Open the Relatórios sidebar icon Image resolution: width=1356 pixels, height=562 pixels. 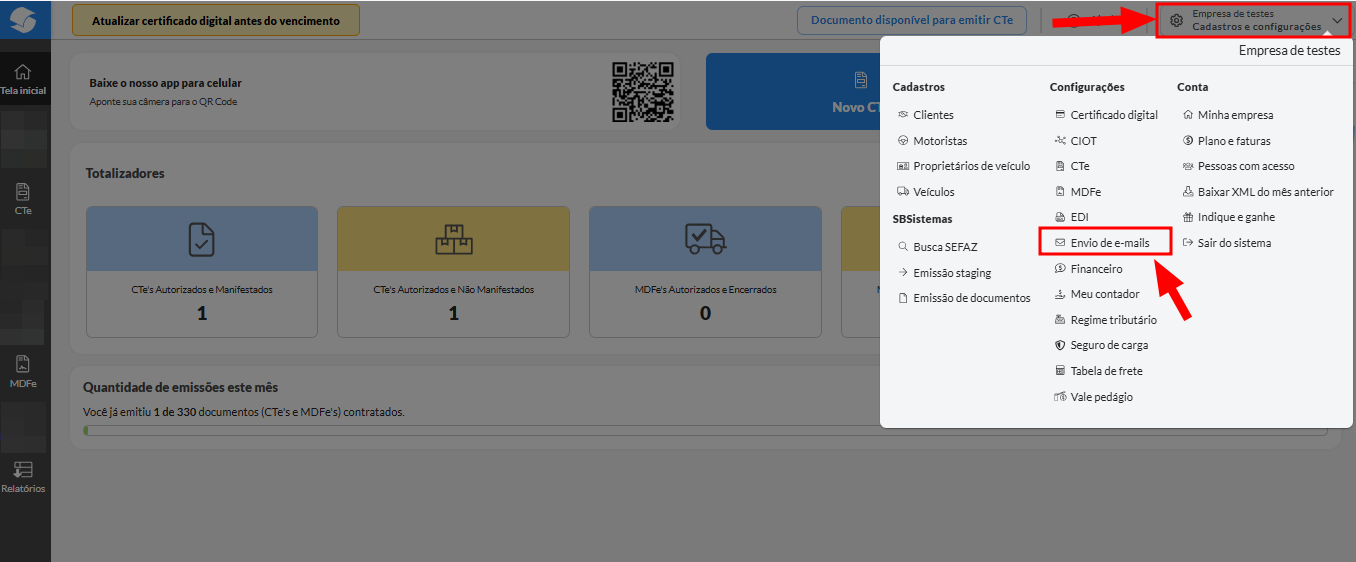point(22,470)
